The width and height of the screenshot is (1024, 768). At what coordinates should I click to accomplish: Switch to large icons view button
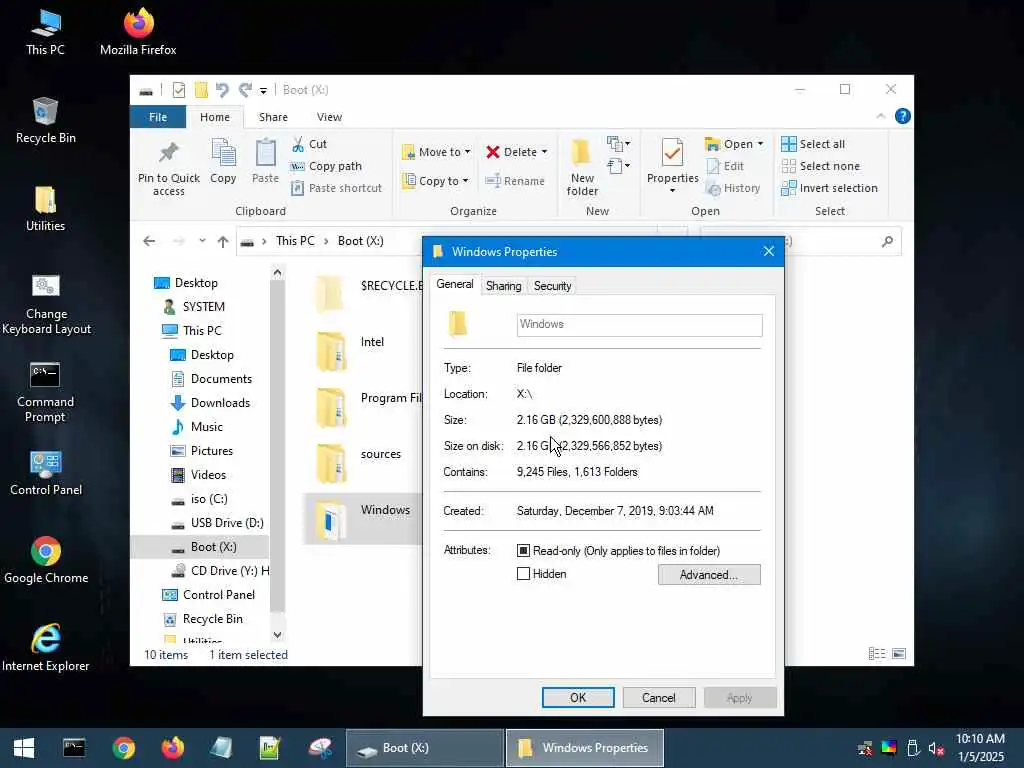tap(899, 654)
